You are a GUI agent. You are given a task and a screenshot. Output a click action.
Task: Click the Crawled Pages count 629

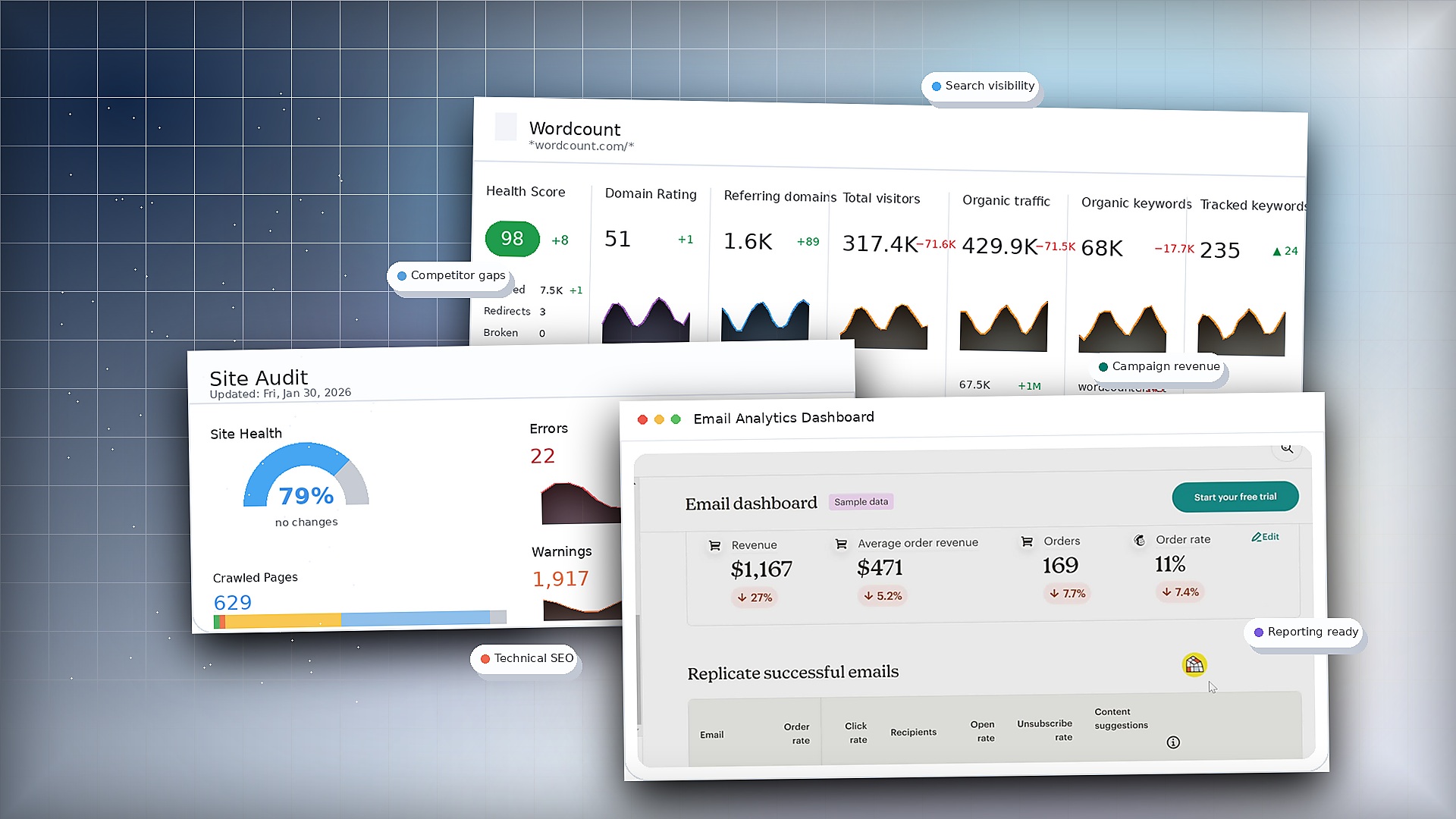(233, 603)
